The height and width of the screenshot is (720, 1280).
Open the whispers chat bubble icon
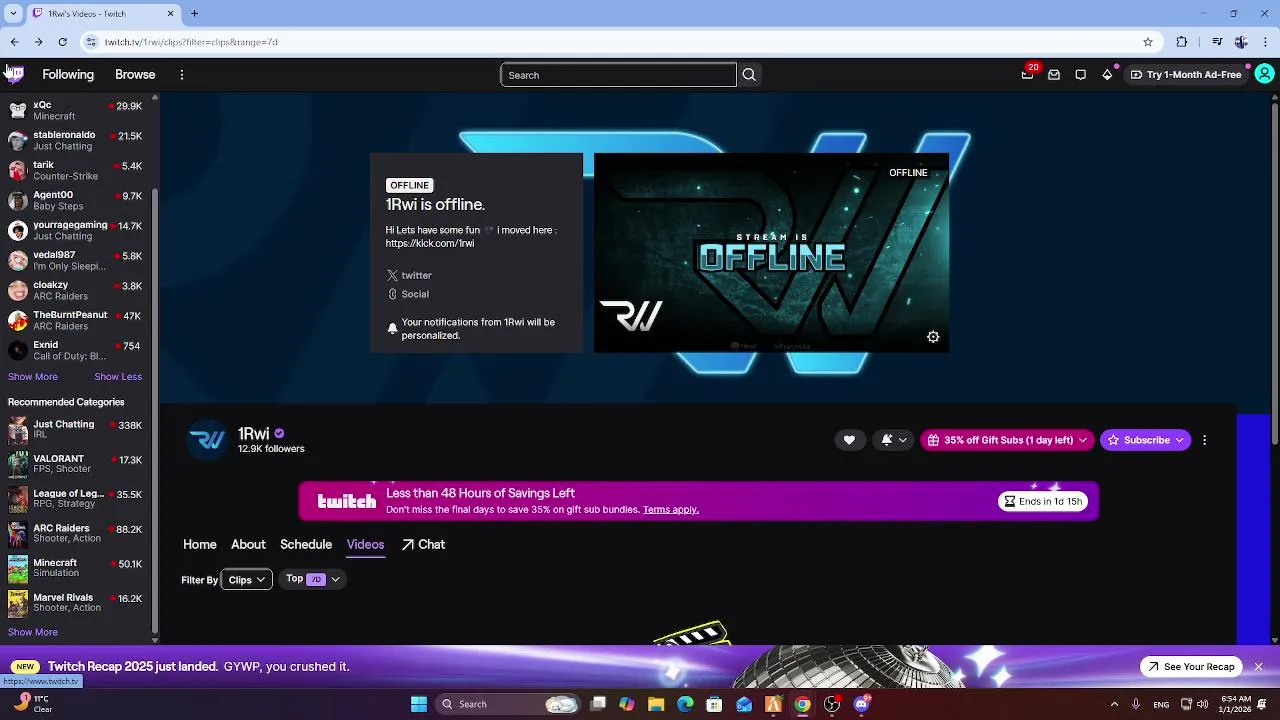pyautogui.click(x=1081, y=75)
